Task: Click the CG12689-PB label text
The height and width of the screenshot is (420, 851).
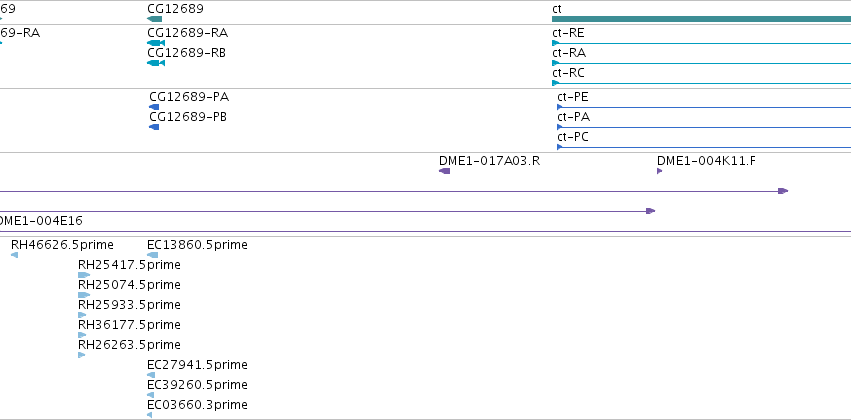Action: (188, 117)
